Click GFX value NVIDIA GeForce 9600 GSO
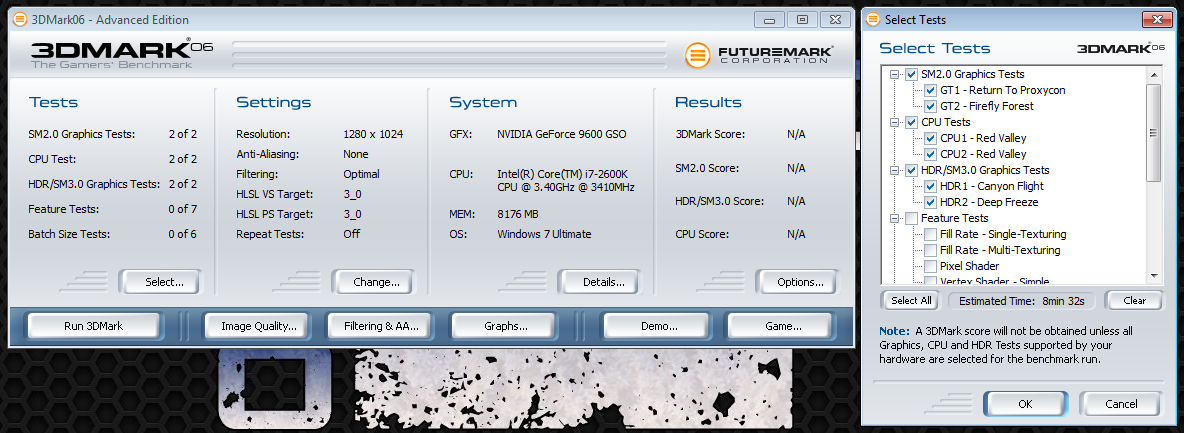The image size is (1184, 433). coord(562,135)
